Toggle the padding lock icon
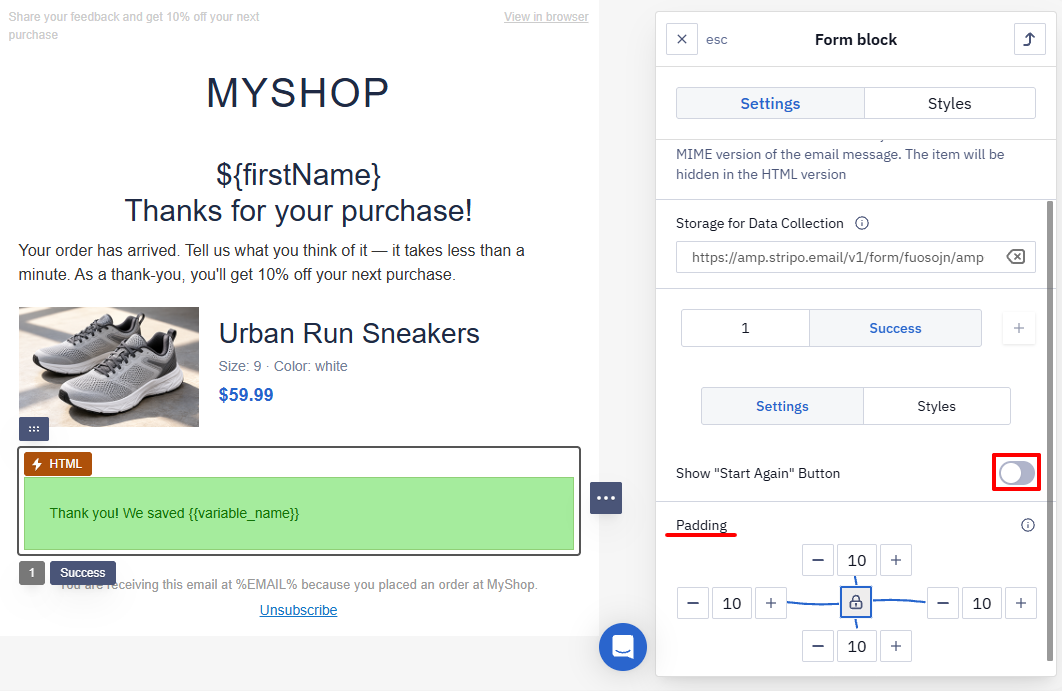 point(856,602)
